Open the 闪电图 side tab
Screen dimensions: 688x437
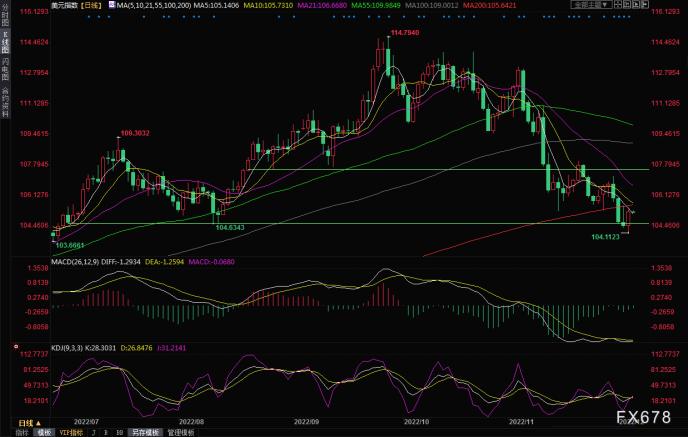tap(5, 69)
